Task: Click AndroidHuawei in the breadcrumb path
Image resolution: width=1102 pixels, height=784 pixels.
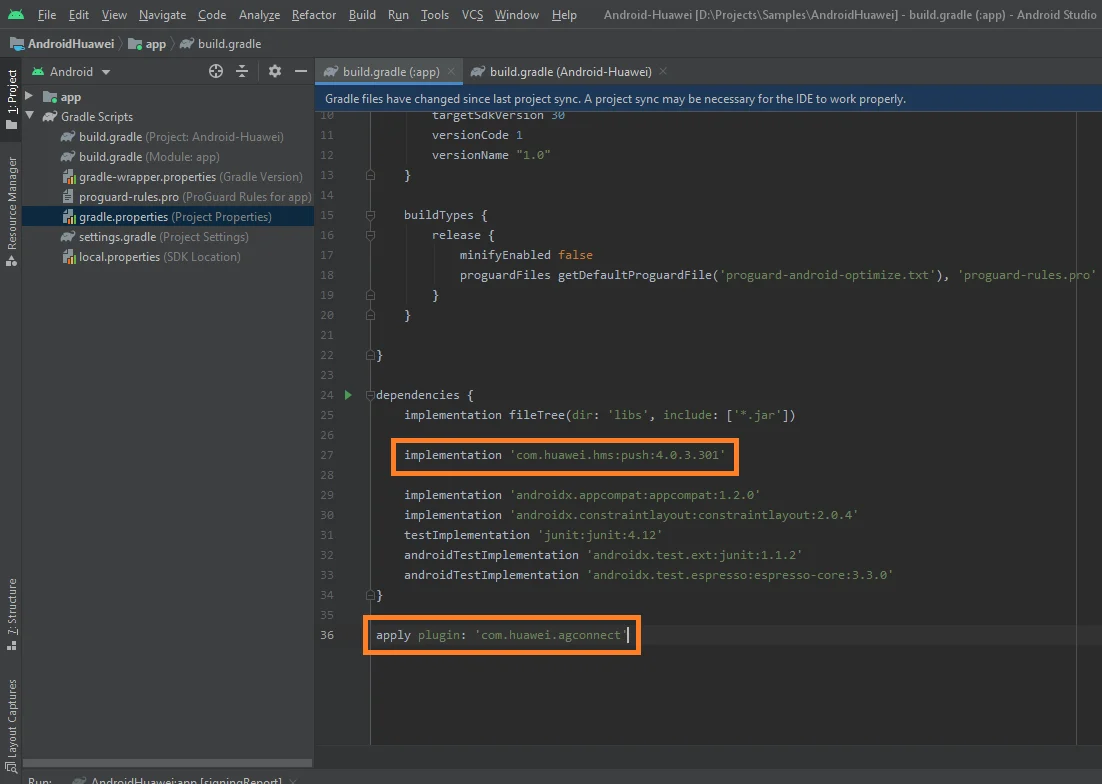Action: [70, 44]
